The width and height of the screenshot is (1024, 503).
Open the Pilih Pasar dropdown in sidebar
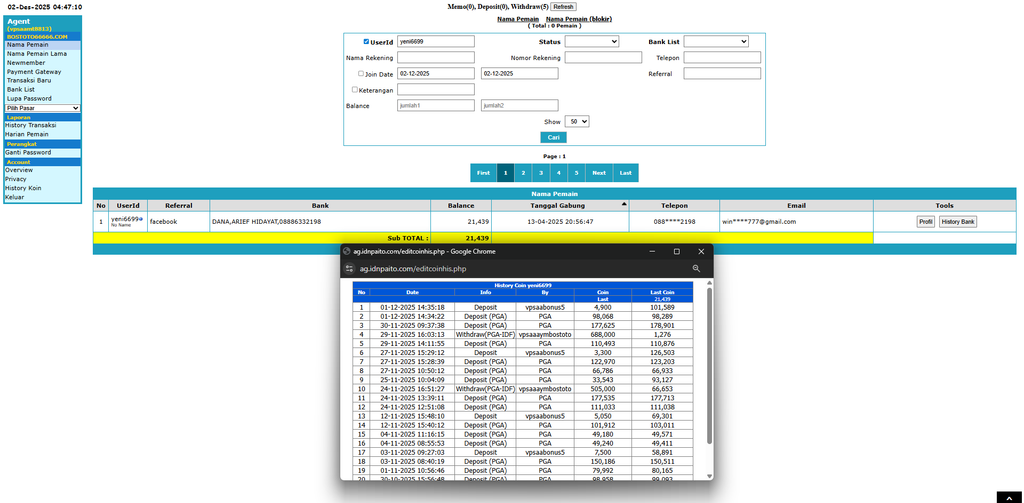point(42,108)
